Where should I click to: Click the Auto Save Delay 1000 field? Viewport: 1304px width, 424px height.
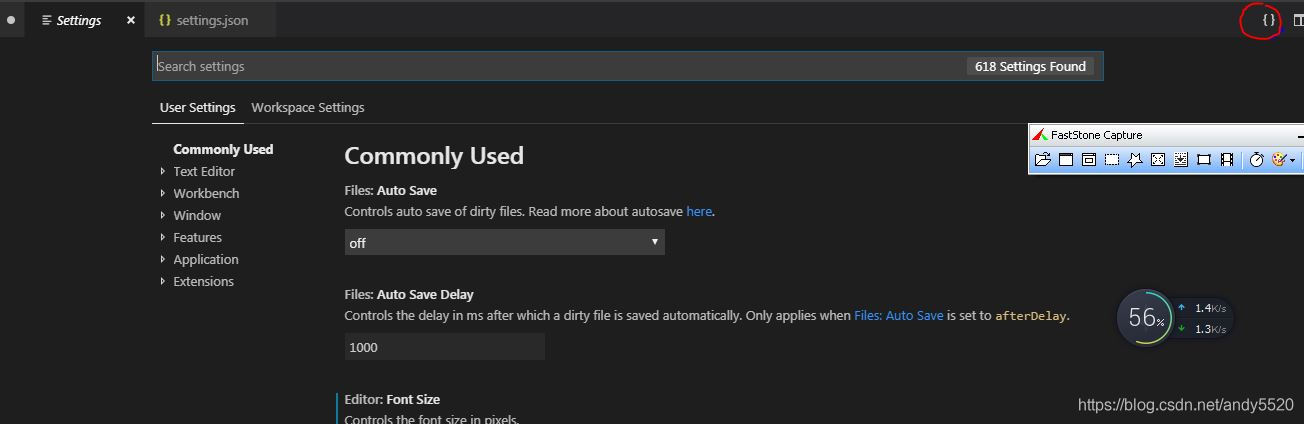tap(444, 347)
